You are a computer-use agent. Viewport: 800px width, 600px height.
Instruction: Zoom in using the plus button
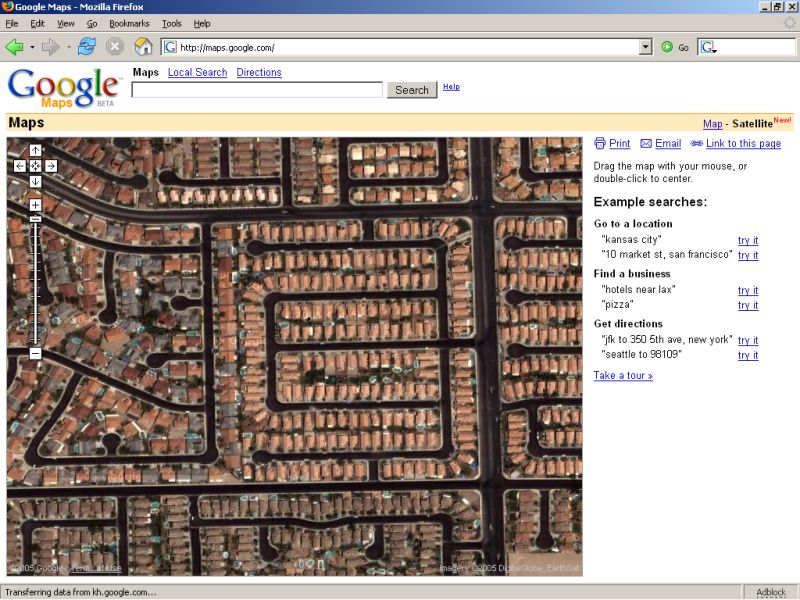(x=35, y=205)
